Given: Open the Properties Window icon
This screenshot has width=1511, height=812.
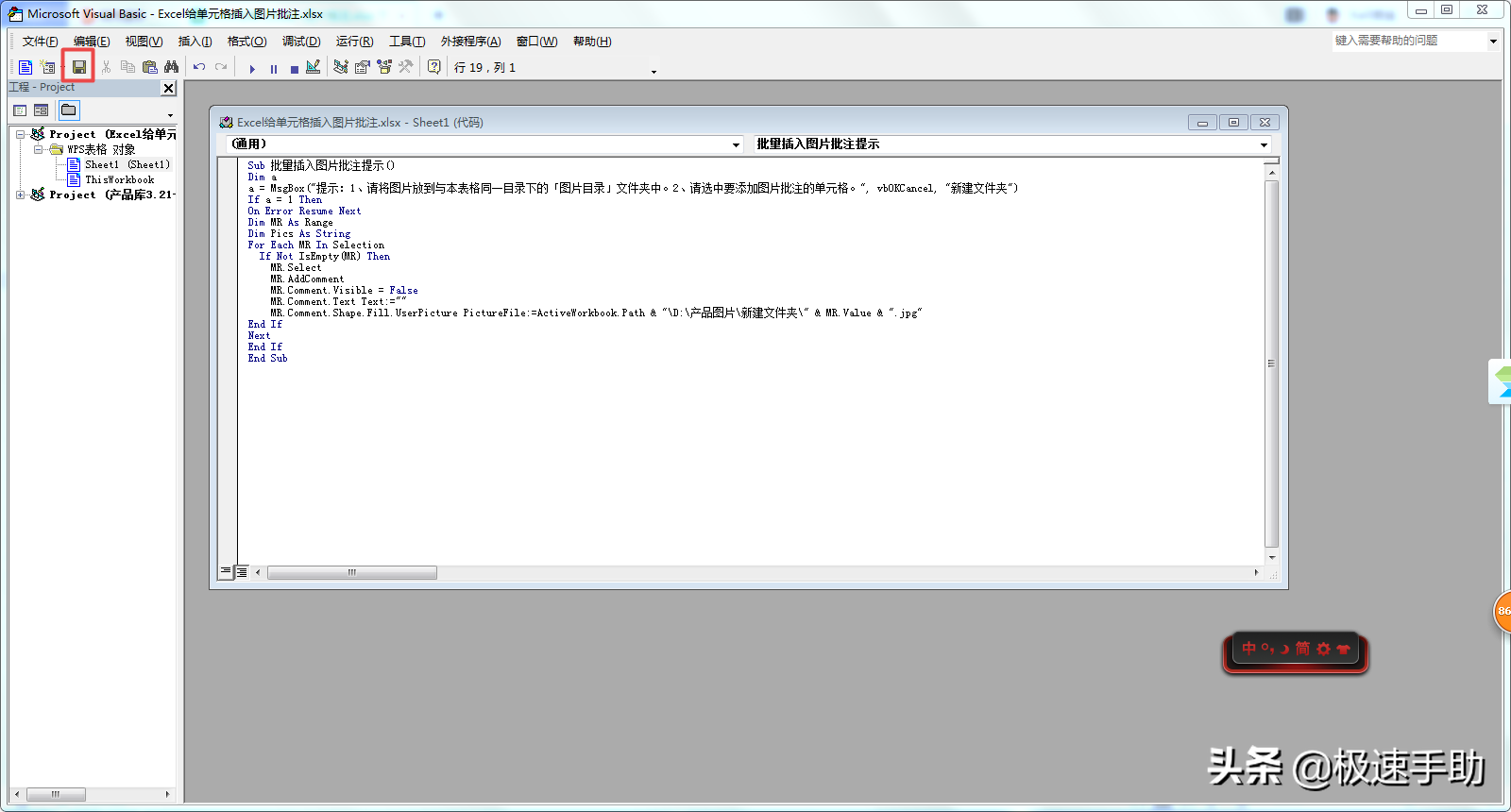Looking at the screenshot, I should (363, 67).
